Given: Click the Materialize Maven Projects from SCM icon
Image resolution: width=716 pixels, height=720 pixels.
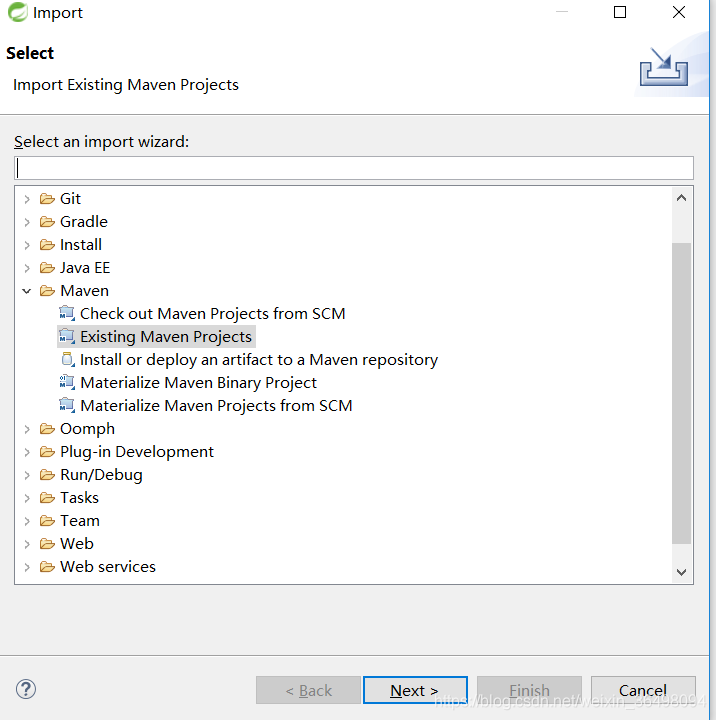Looking at the screenshot, I should pyautogui.click(x=67, y=405).
